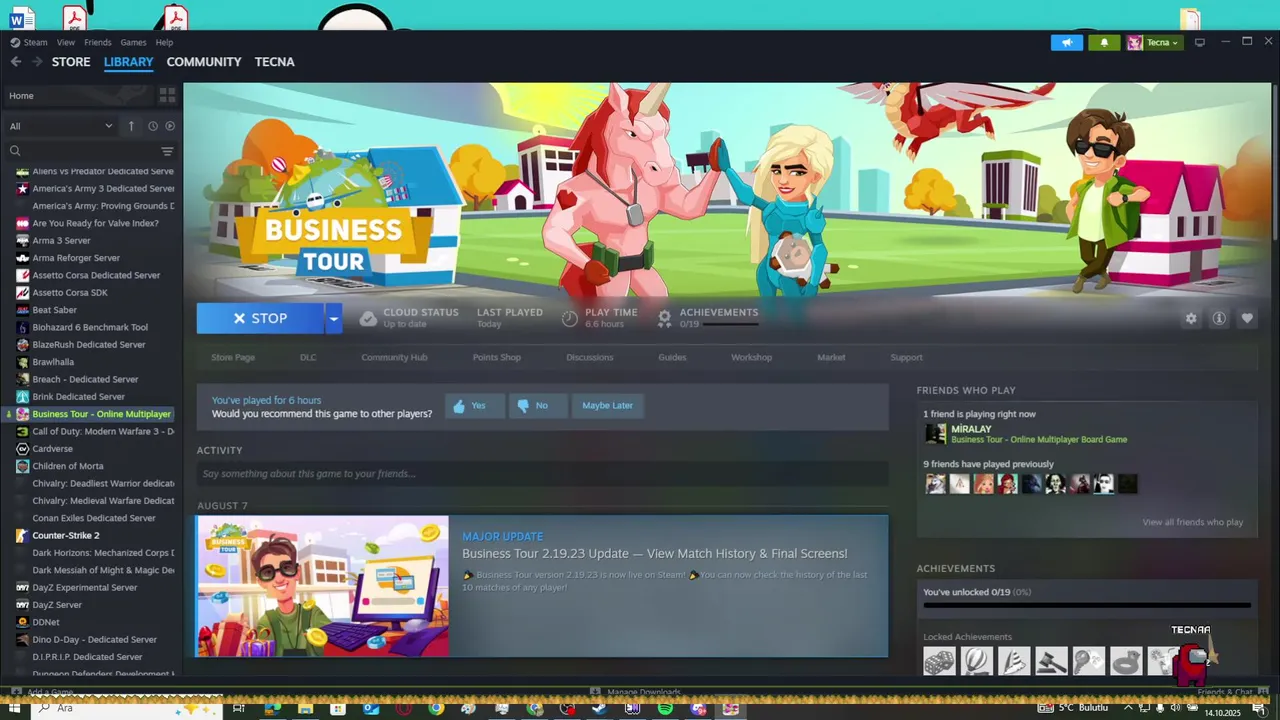The image size is (1280, 720).
Task: Open MİRALAY friend avatar playing now
Action: point(936,434)
